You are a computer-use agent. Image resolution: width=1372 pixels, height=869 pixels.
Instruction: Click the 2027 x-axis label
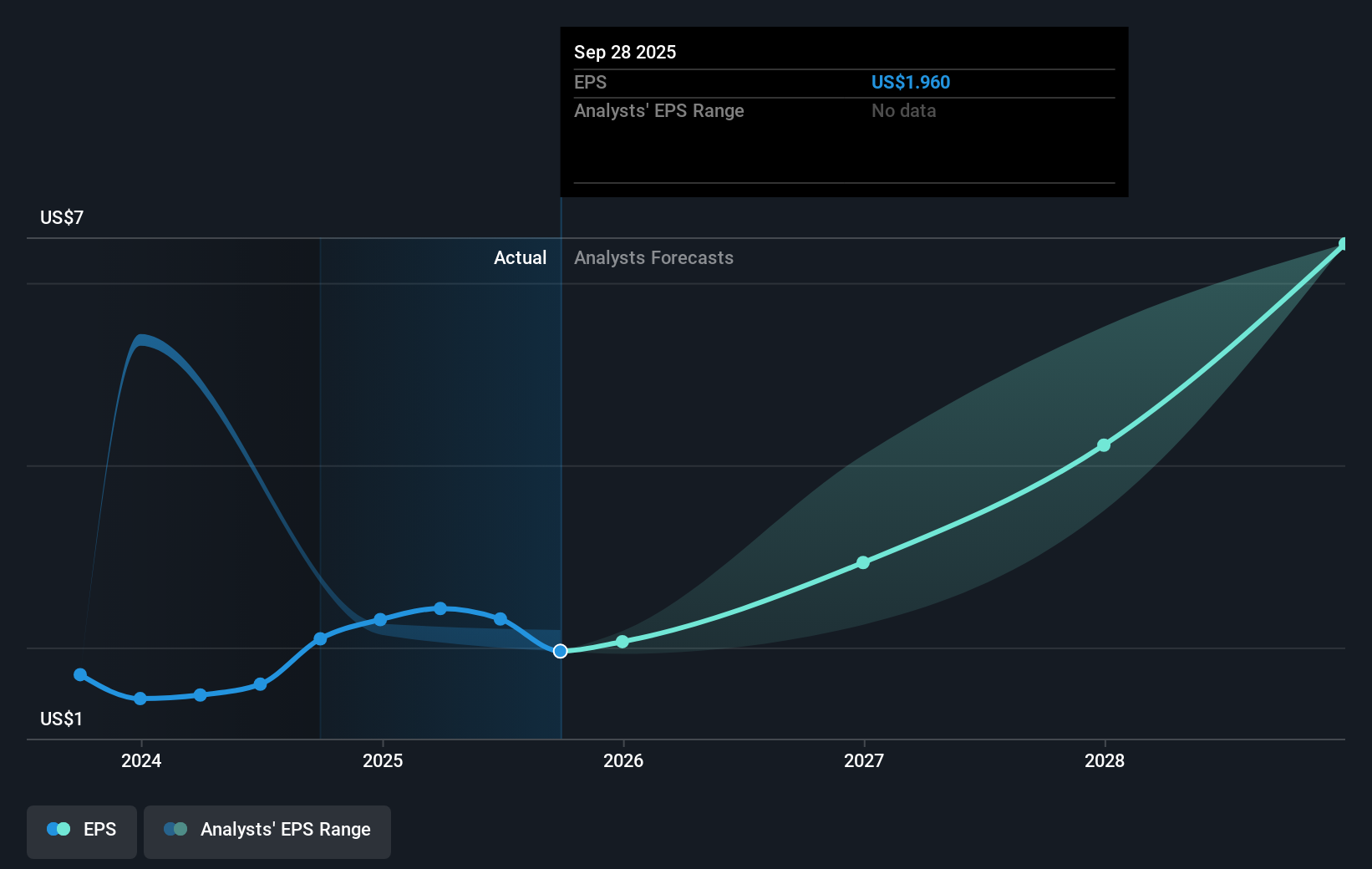864,760
